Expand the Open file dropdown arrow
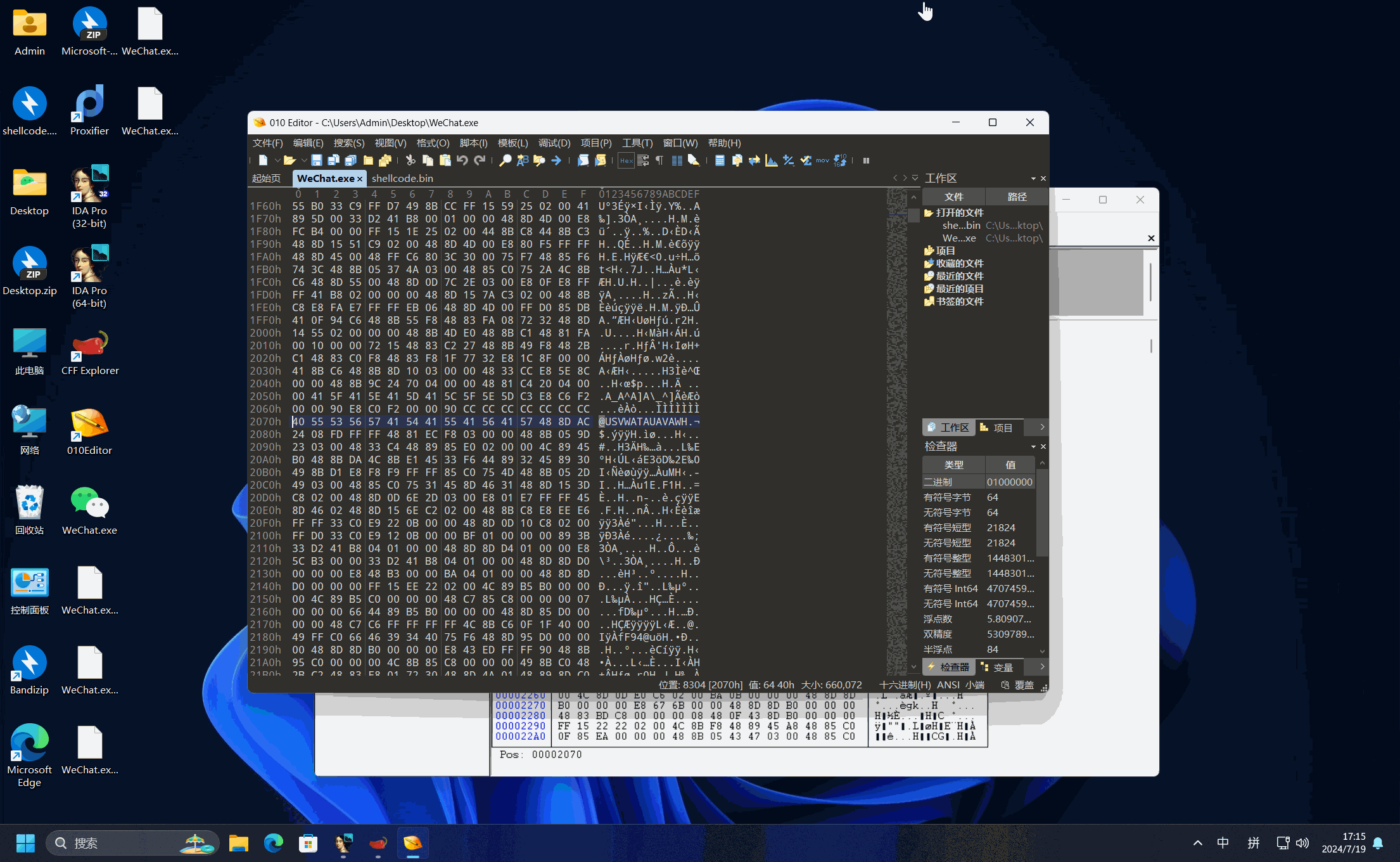 [303, 160]
